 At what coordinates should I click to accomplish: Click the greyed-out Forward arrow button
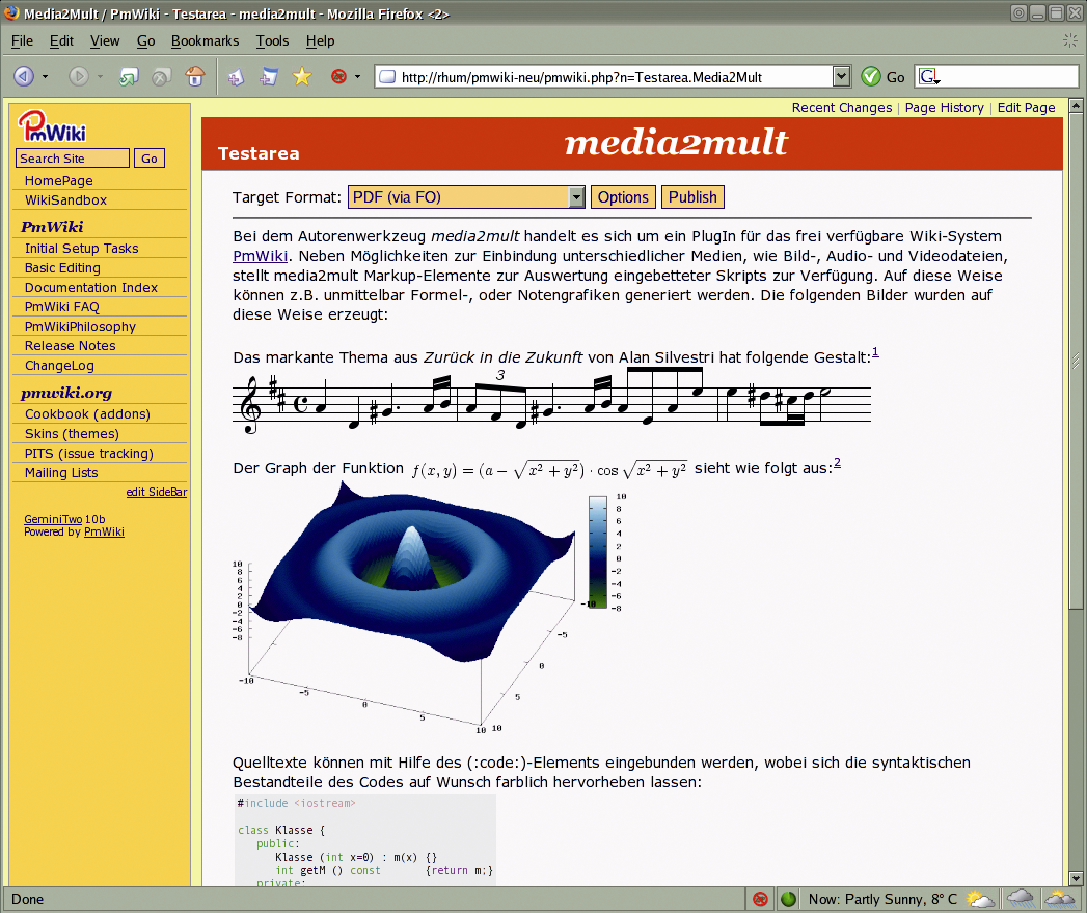pos(78,76)
